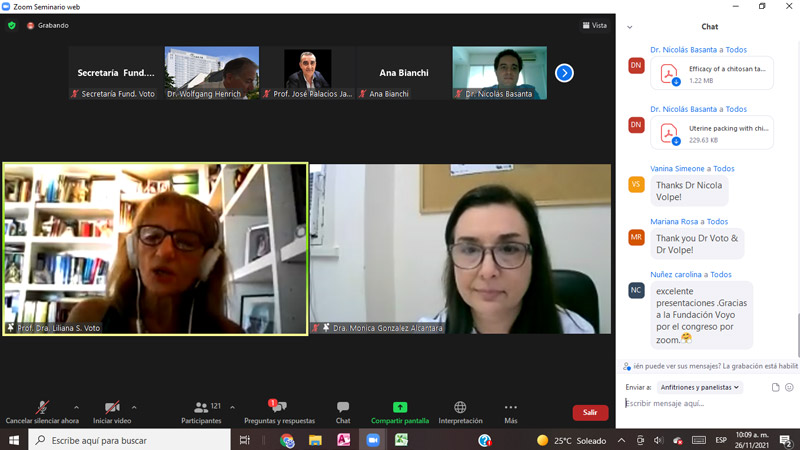The width and height of the screenshot is (800, 450).
Task: Click sender name Mariana Rosa in chat
Action: click(x=674, y=221)
